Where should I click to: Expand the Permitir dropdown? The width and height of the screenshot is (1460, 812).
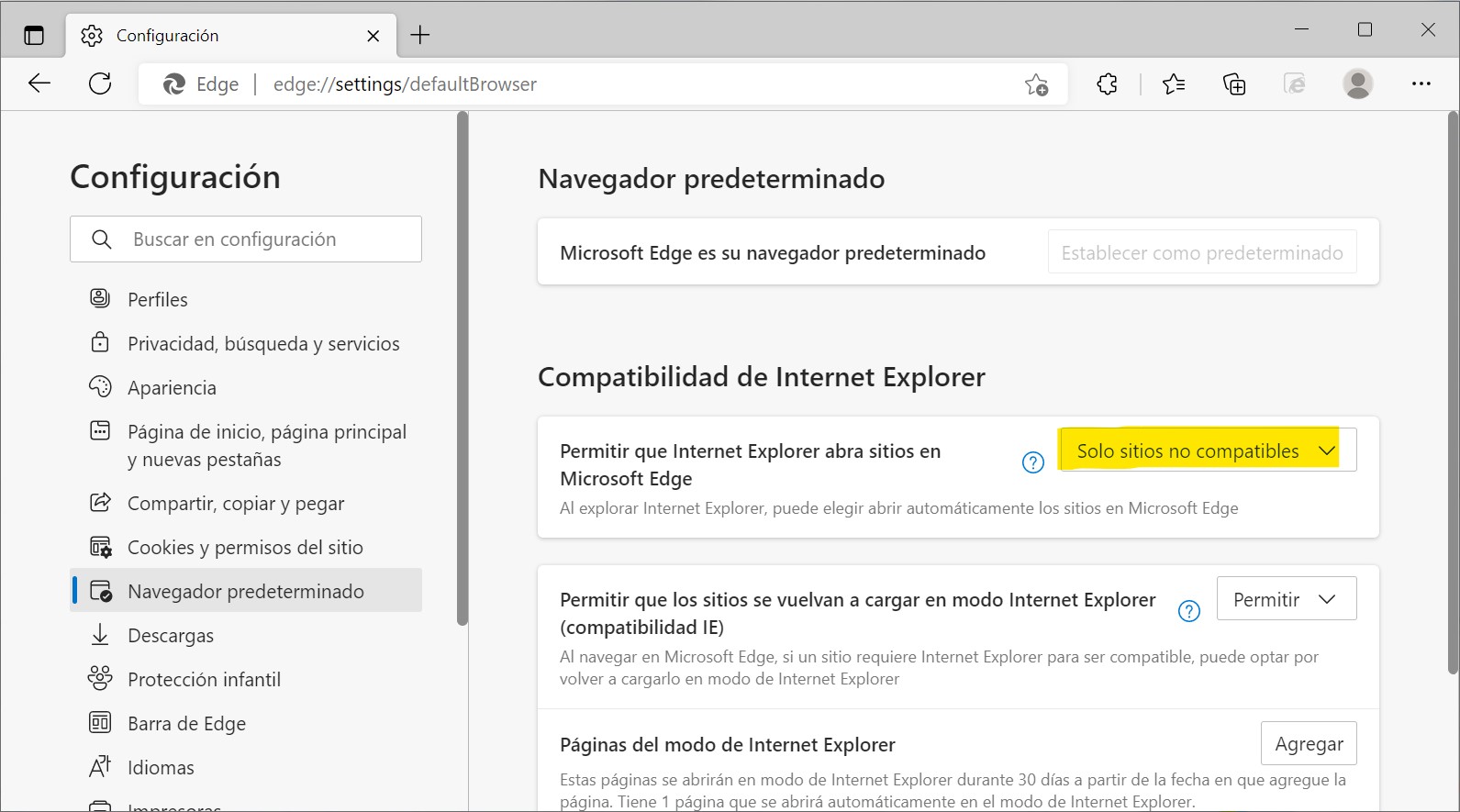1287,599
